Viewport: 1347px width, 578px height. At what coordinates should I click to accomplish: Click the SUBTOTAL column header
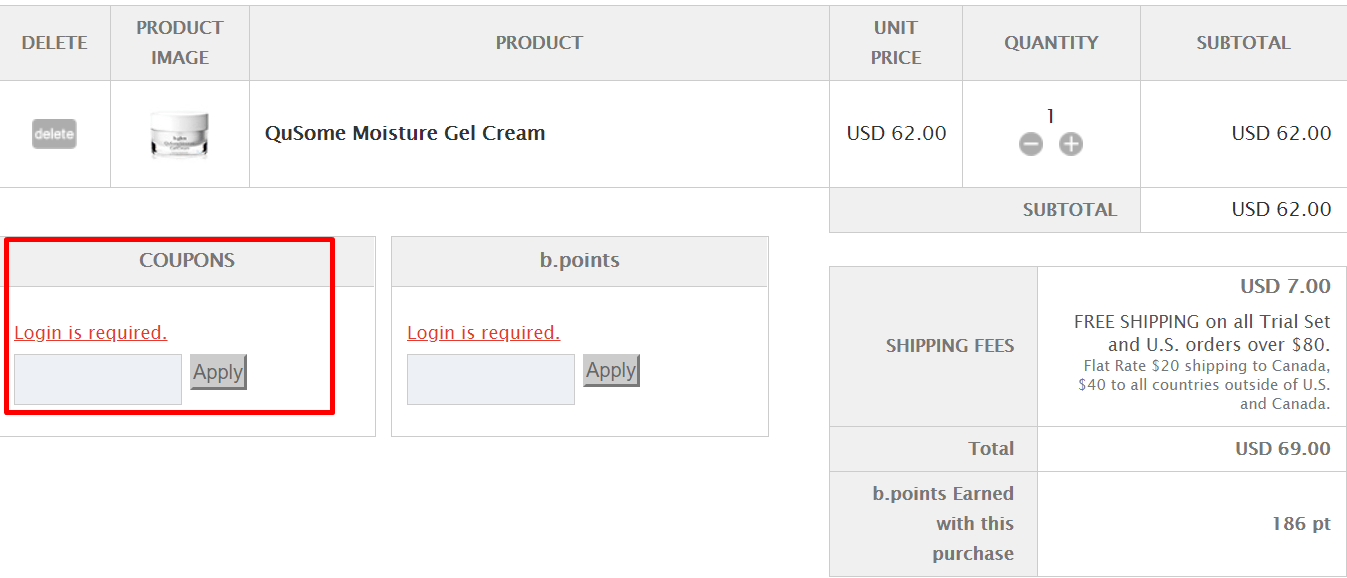coord(1243,42)
